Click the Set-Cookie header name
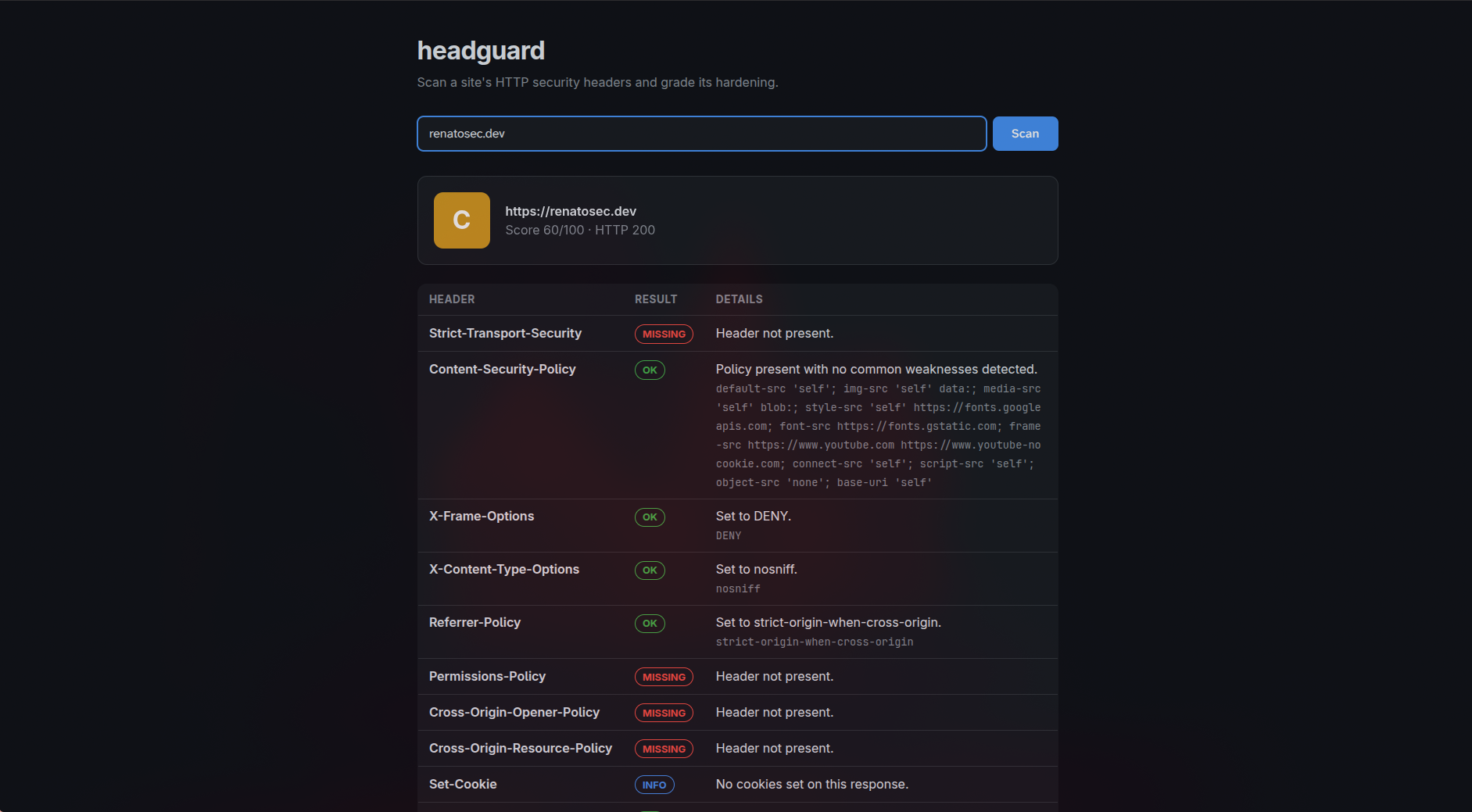The width and height of the screenshot is (1472, 812). point(463,784)
